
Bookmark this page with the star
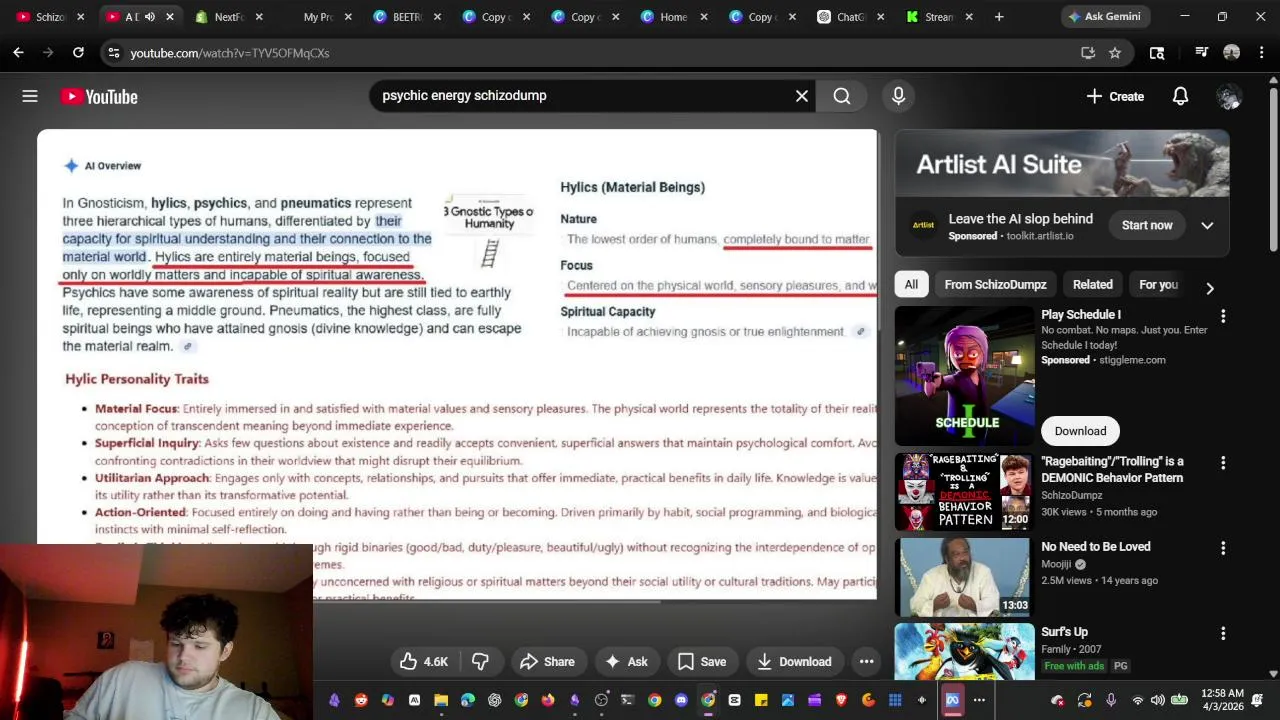[x=1115, y=53]
